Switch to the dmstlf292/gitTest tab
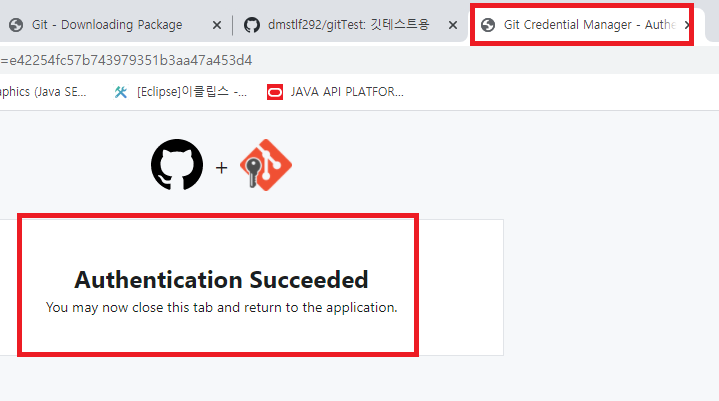The image size is (719, 401). point(348,25)
